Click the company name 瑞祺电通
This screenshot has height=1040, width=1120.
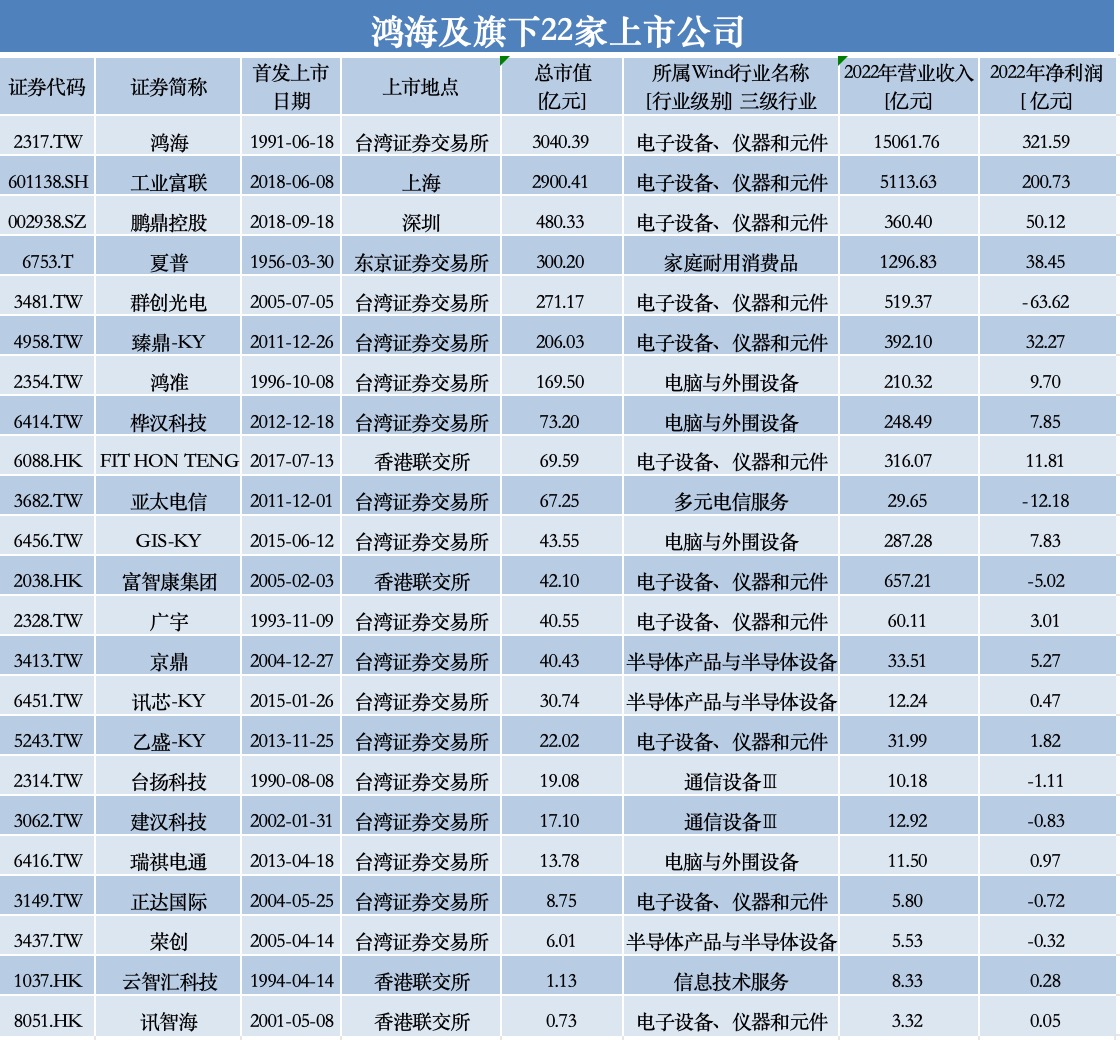tap(169, 862)
